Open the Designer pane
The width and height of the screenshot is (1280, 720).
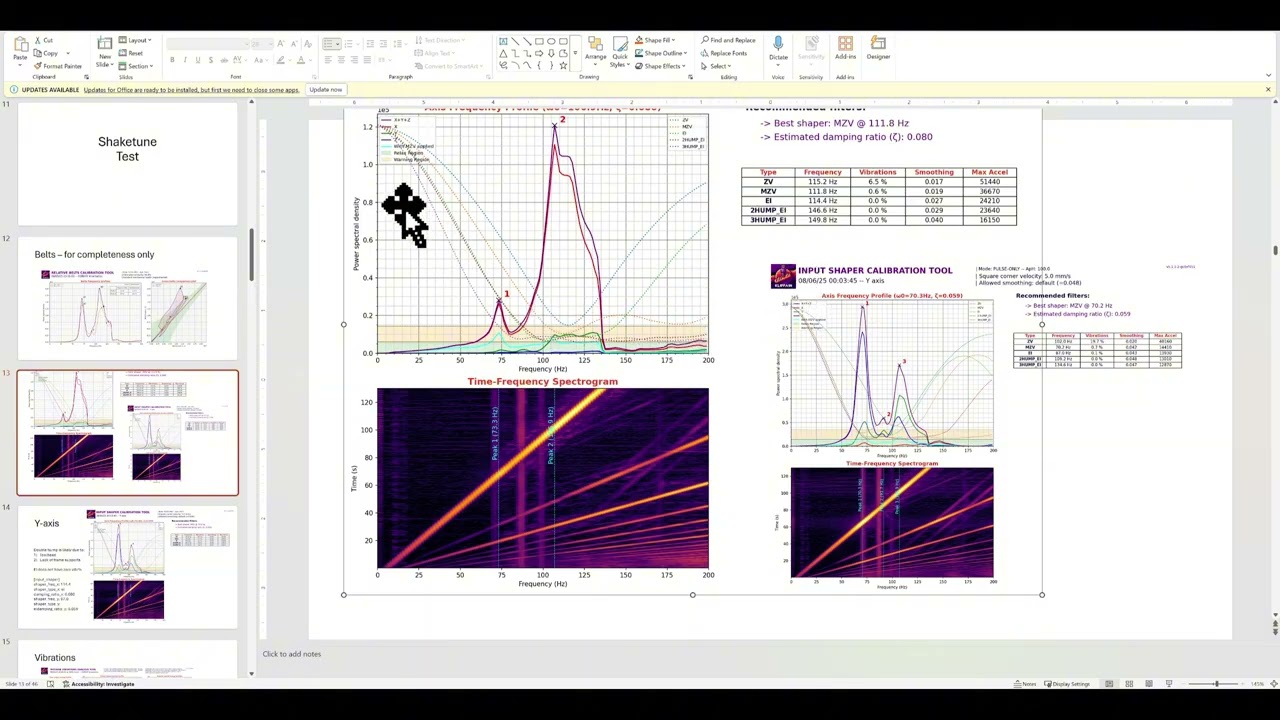pos(878,47)
